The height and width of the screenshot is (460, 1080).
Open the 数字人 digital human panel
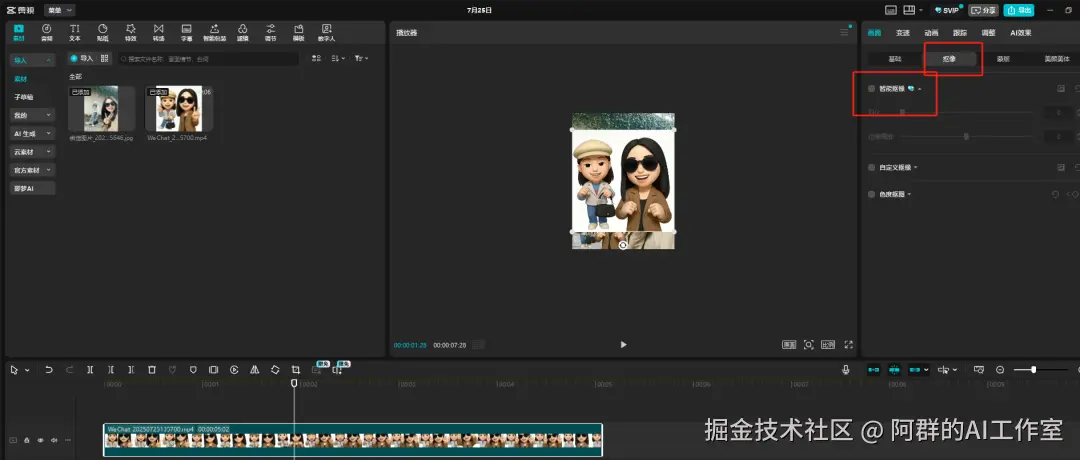pos(326,32)
